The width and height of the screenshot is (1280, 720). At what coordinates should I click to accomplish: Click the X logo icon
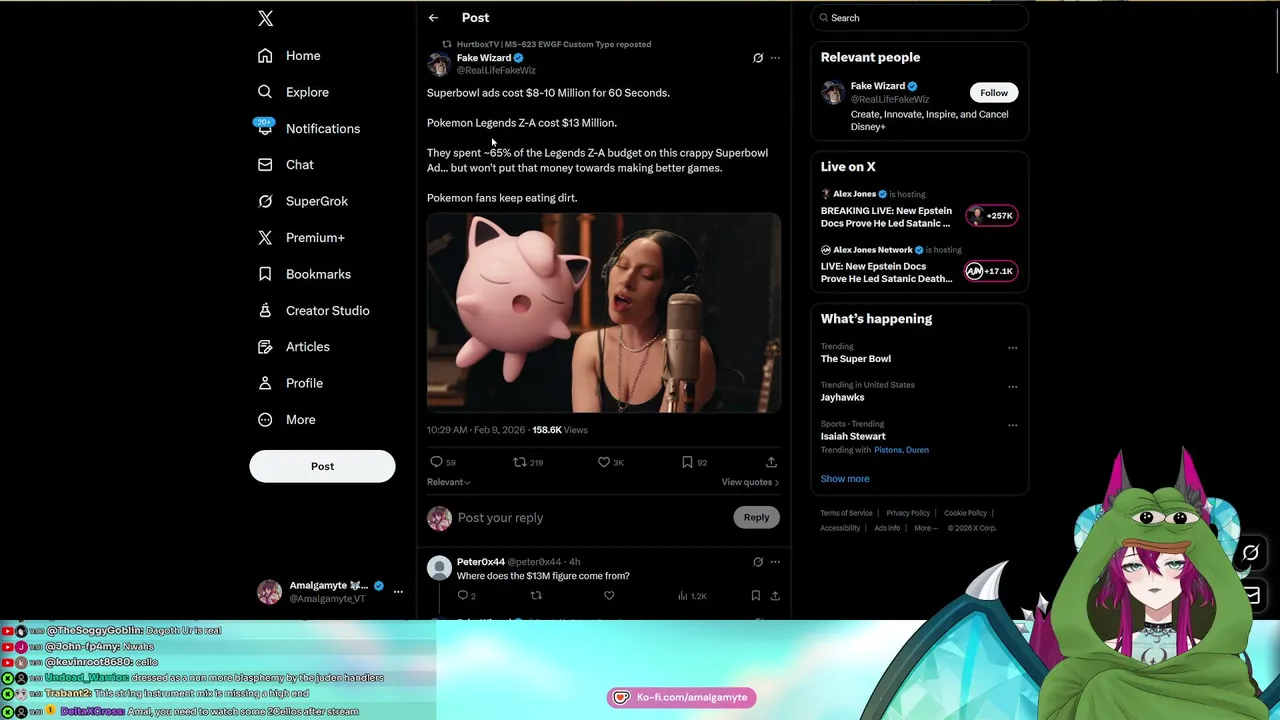pos(265,18)
